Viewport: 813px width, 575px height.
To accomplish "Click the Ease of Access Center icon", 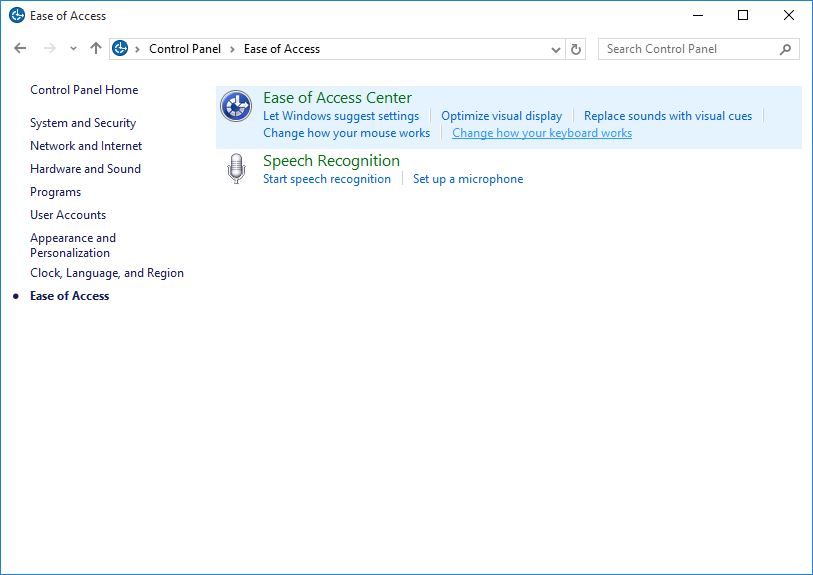I will (236, 106).
